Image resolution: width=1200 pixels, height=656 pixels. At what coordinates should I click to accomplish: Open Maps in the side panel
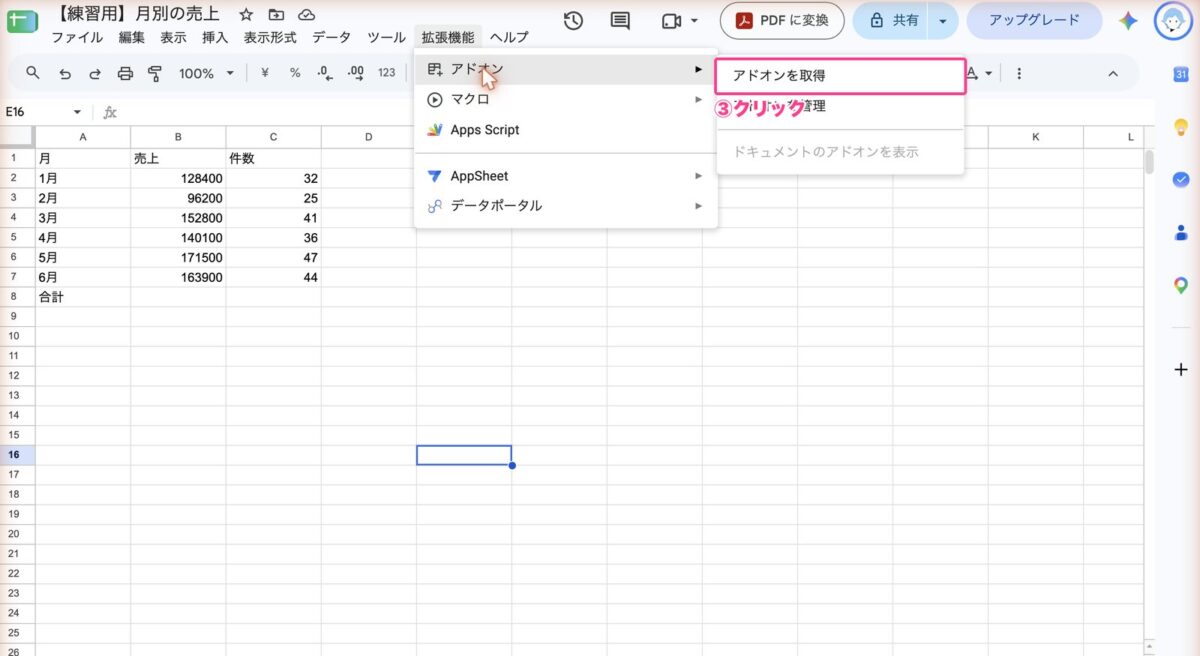1180,286
